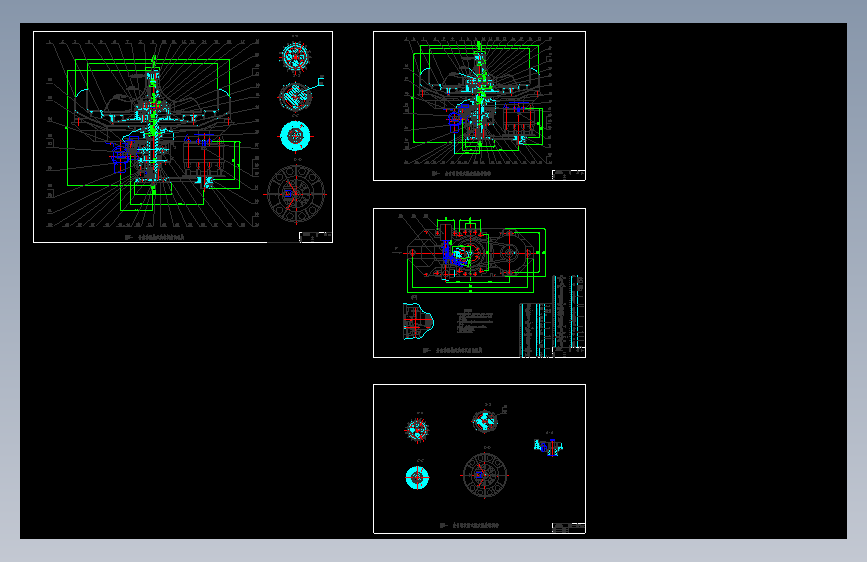This screenshot has width=867, height=562.
Task: Click the title block of the top-right sheet
Action: 568,175
